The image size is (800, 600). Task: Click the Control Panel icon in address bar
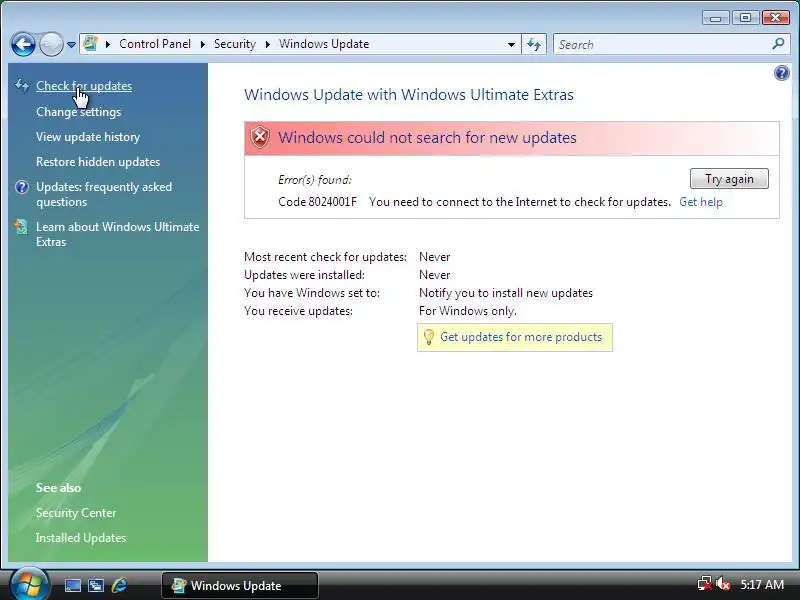[91, 44]
